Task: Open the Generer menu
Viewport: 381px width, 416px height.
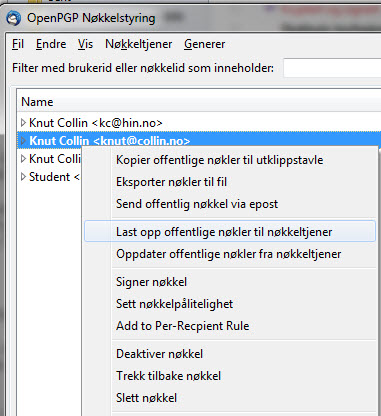Action: coord(204,44)
